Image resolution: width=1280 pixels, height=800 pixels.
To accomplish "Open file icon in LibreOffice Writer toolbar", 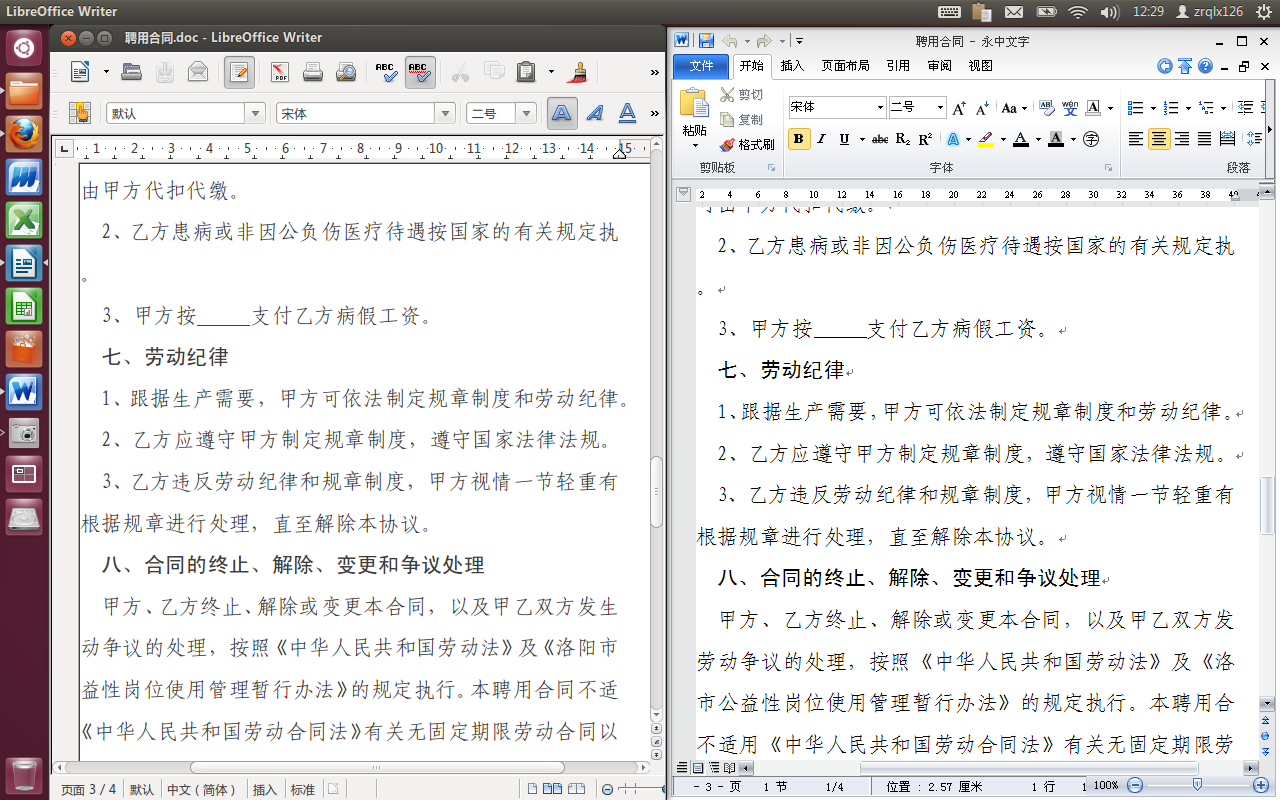I will (132, 71).
